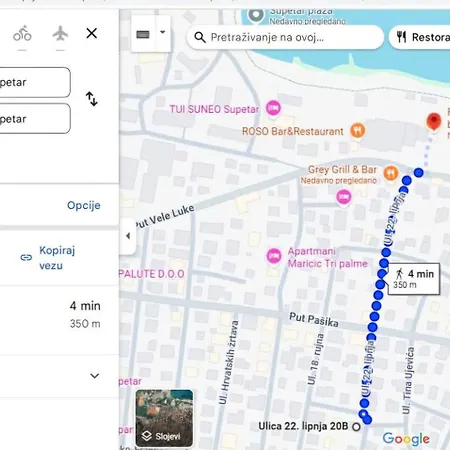Collapse the side panel arrow

128,236
